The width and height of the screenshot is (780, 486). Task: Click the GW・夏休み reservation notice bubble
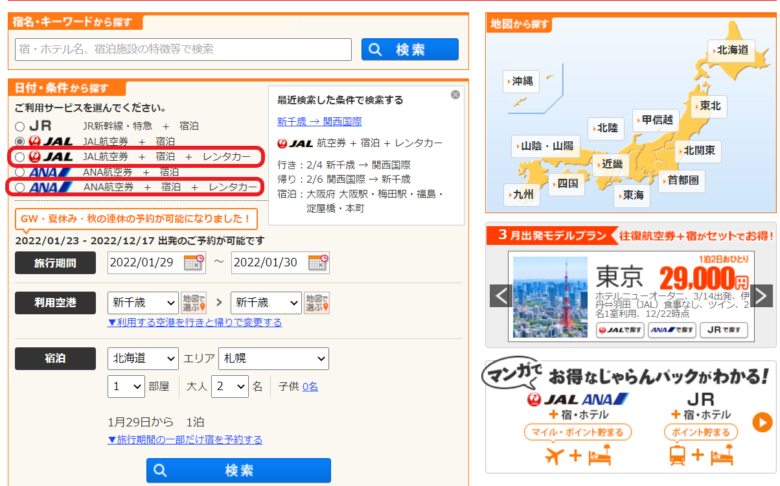tap(136, 219)
